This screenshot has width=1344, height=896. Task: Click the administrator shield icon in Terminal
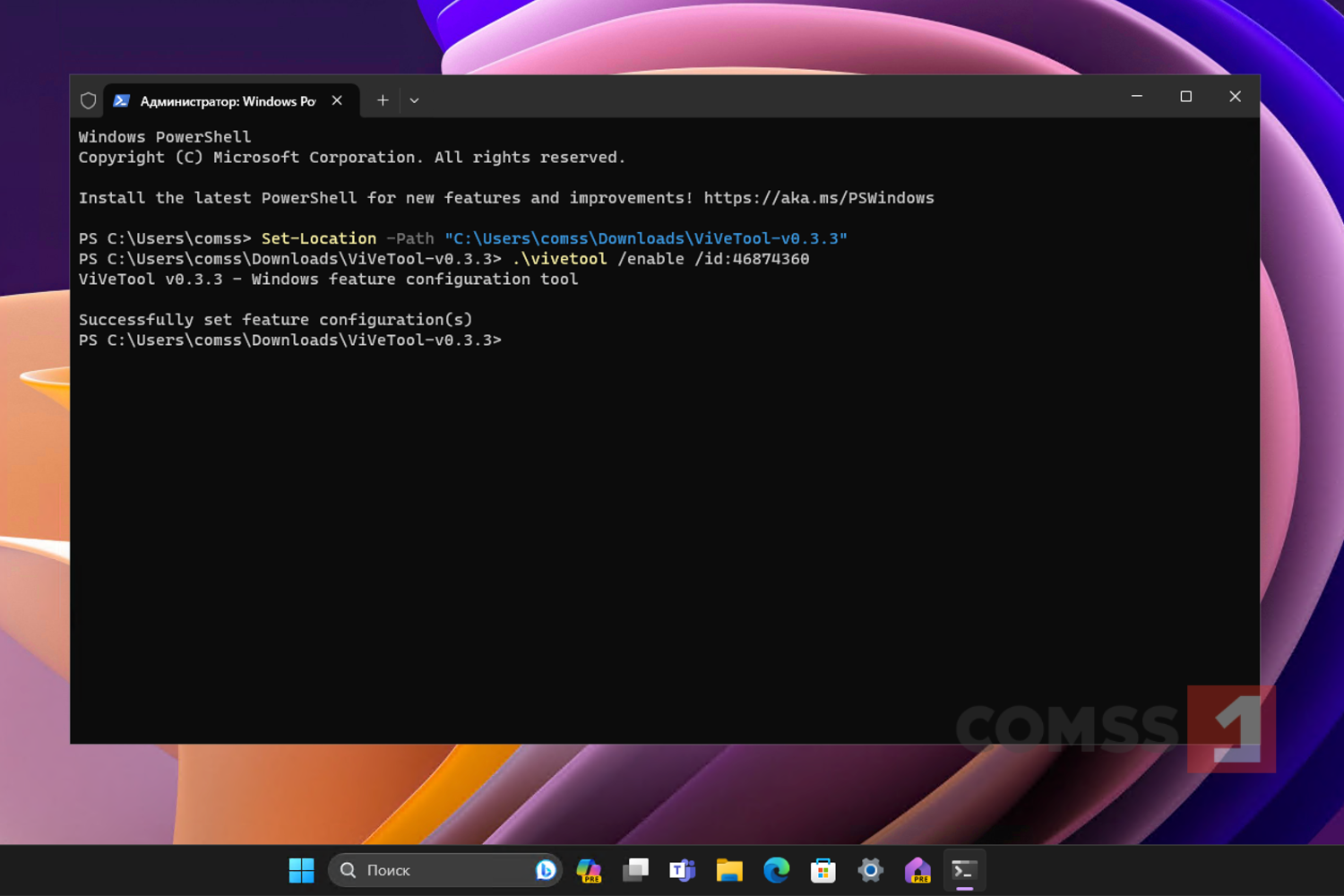(88, 101)
